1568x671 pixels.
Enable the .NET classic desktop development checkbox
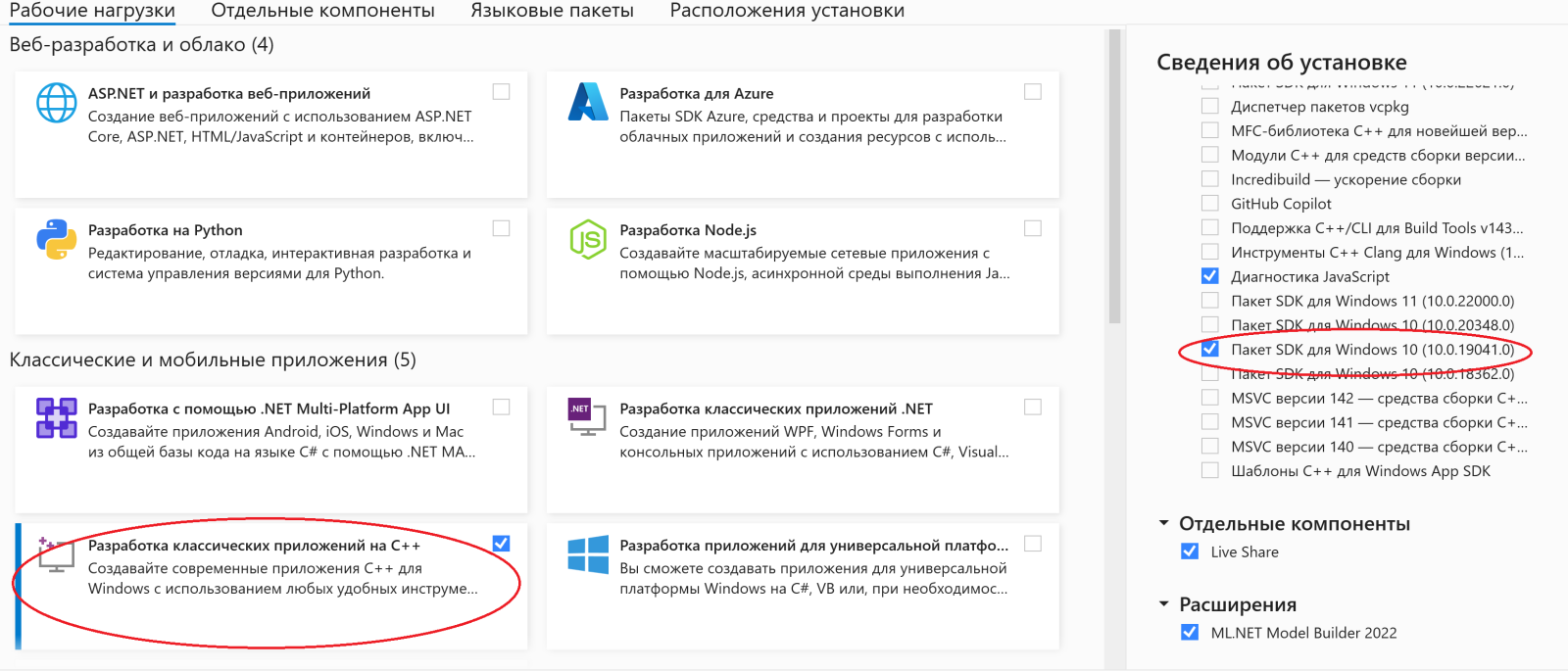tap(1033, 407)
